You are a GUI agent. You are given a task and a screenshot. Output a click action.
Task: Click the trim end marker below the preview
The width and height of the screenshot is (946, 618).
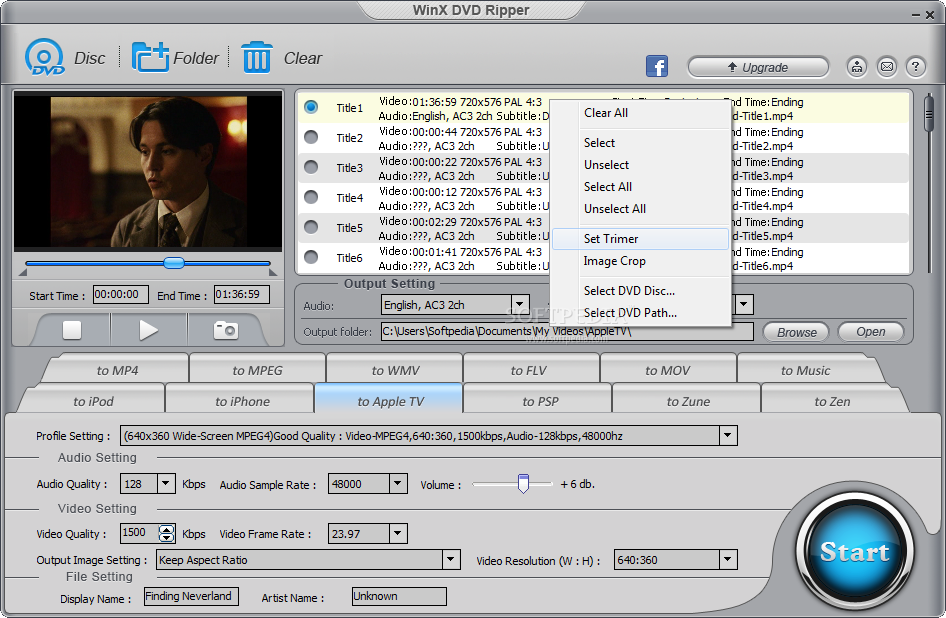(273, 273)
